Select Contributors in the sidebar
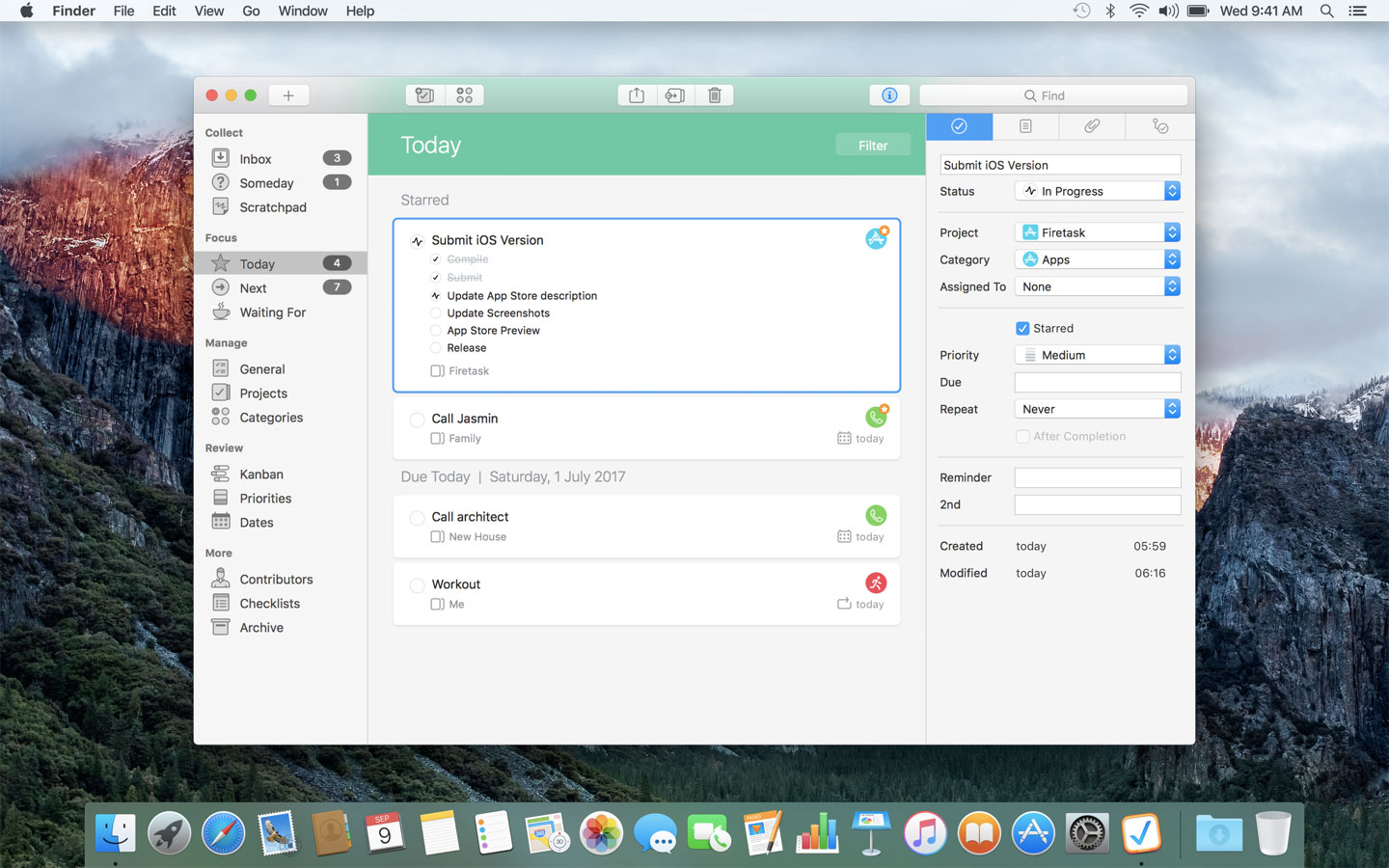Viewport: 1389px width, 868px height. 276,580
